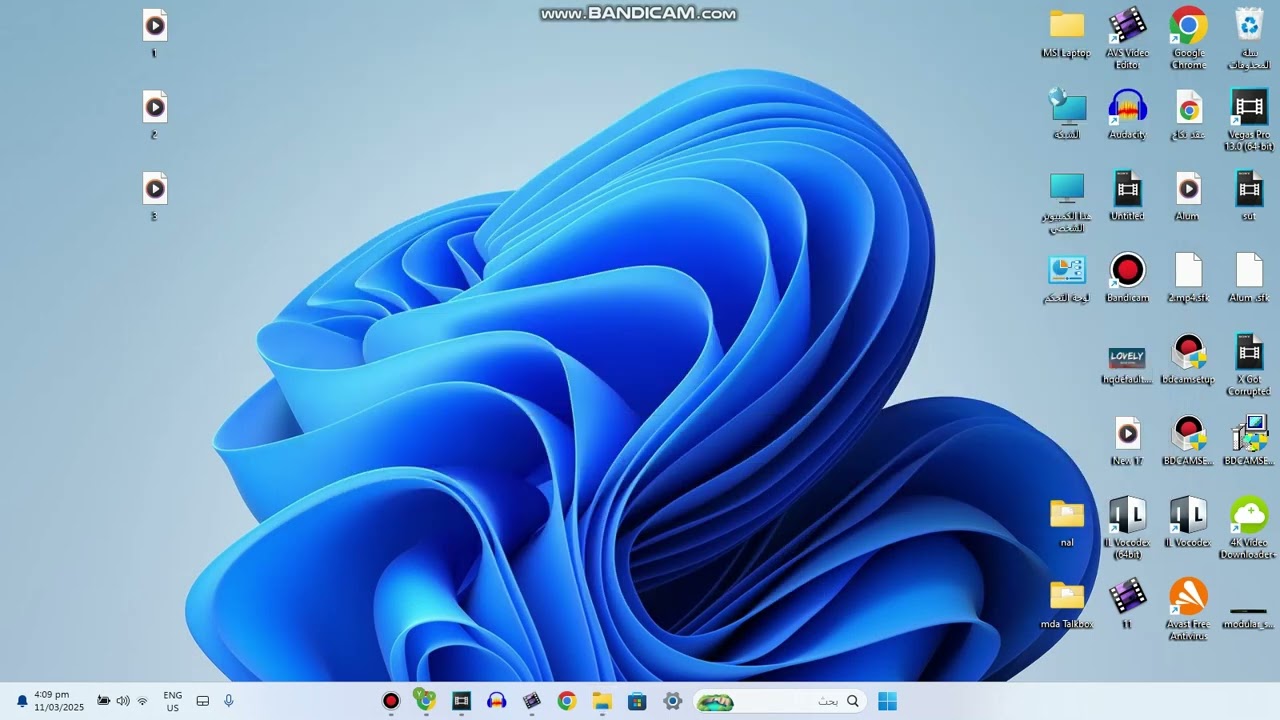Image resolution: width=1280 pixels, height=720 pixels.
Task: Open This PC (هذا الكمبيوتر الشخصي) icon
Action: [1066, 202]
